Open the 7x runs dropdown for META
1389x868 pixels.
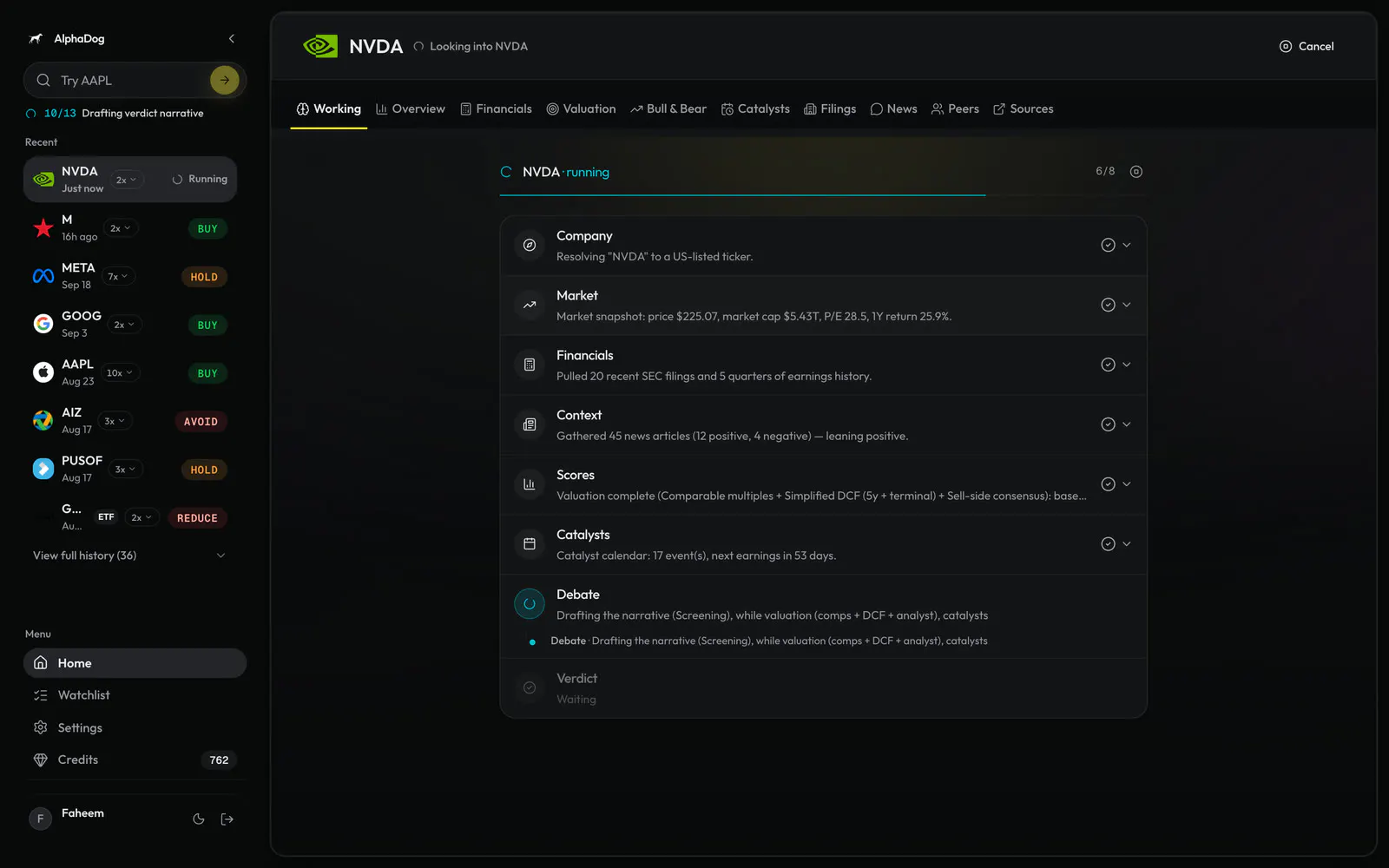coord(117,276)
